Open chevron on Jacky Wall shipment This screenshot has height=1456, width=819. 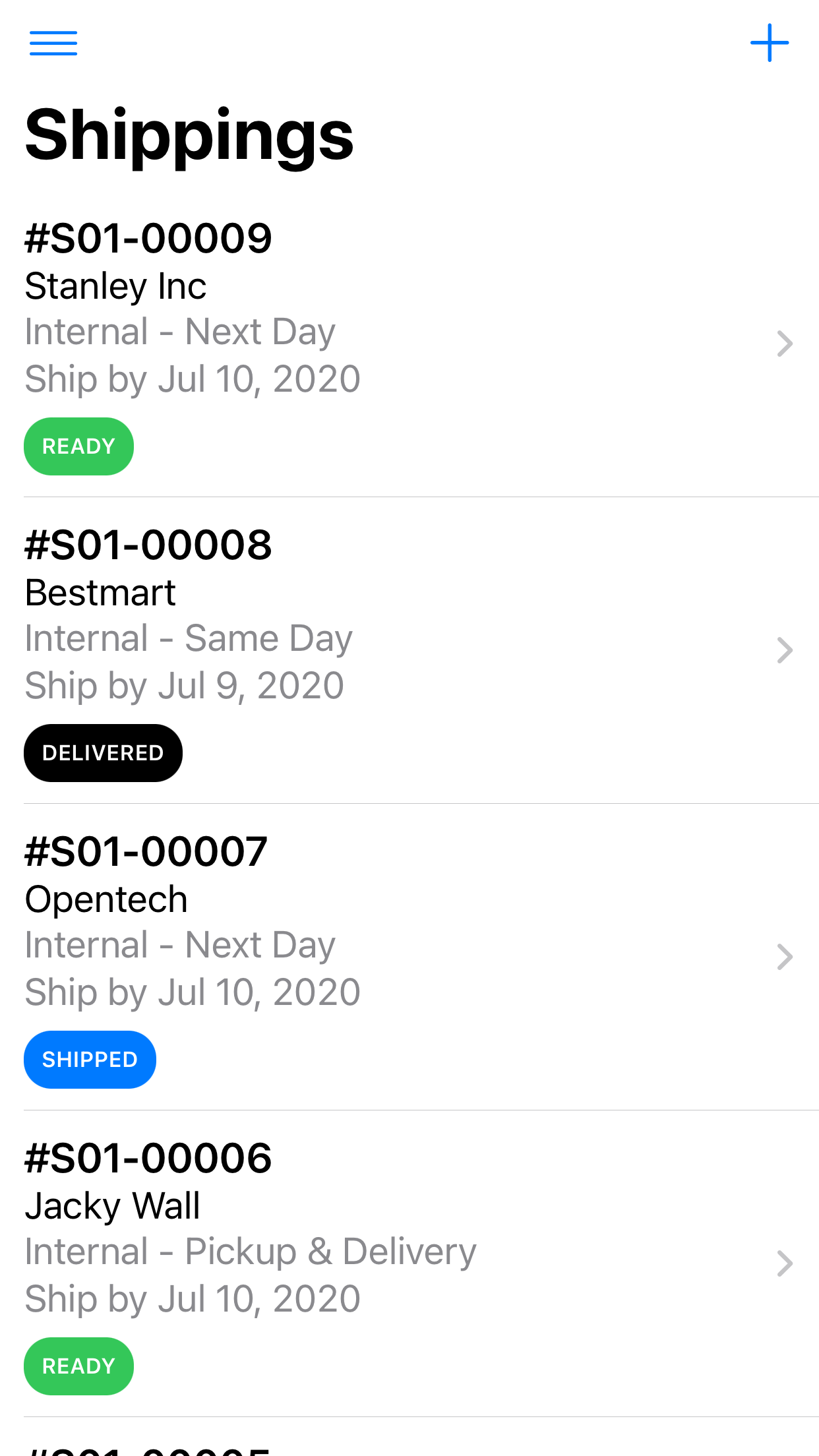[x=784, y=1263]
